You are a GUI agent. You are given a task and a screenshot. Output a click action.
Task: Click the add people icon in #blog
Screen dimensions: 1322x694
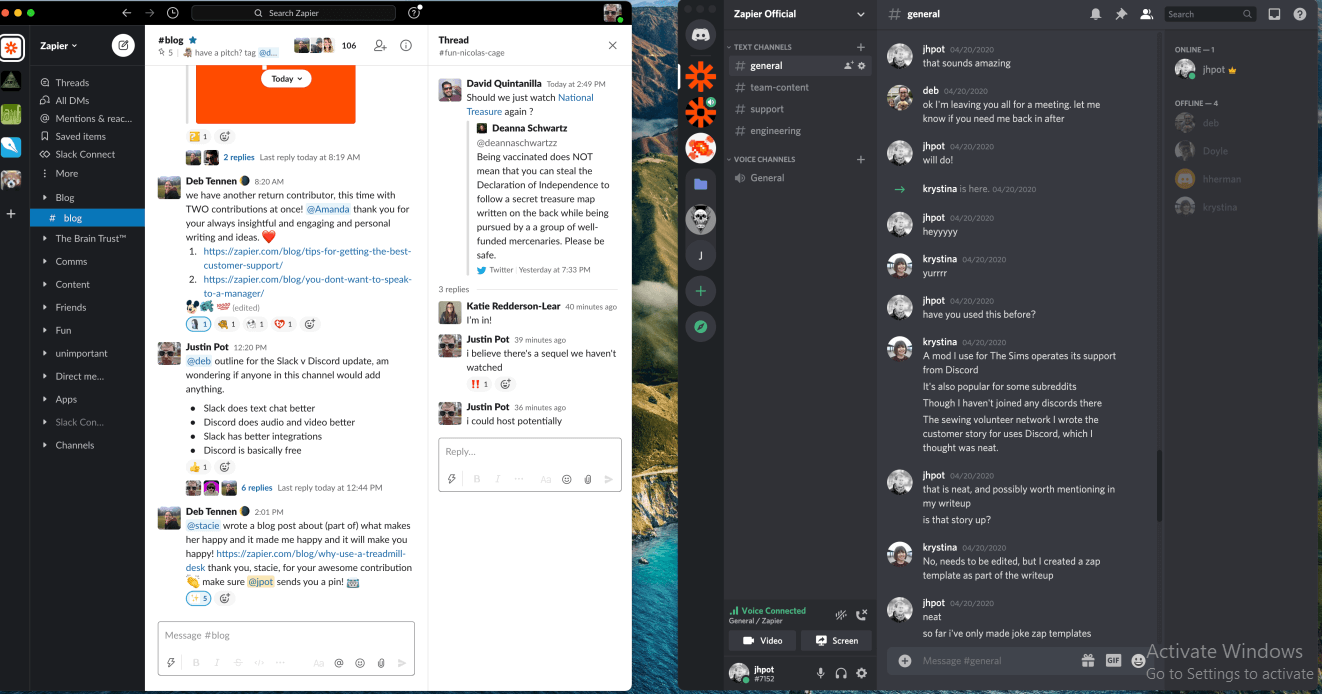point(380,46)
